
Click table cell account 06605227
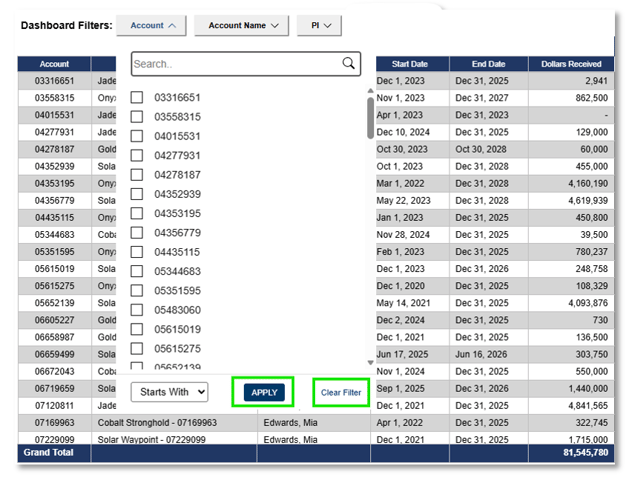pos(54,320)
